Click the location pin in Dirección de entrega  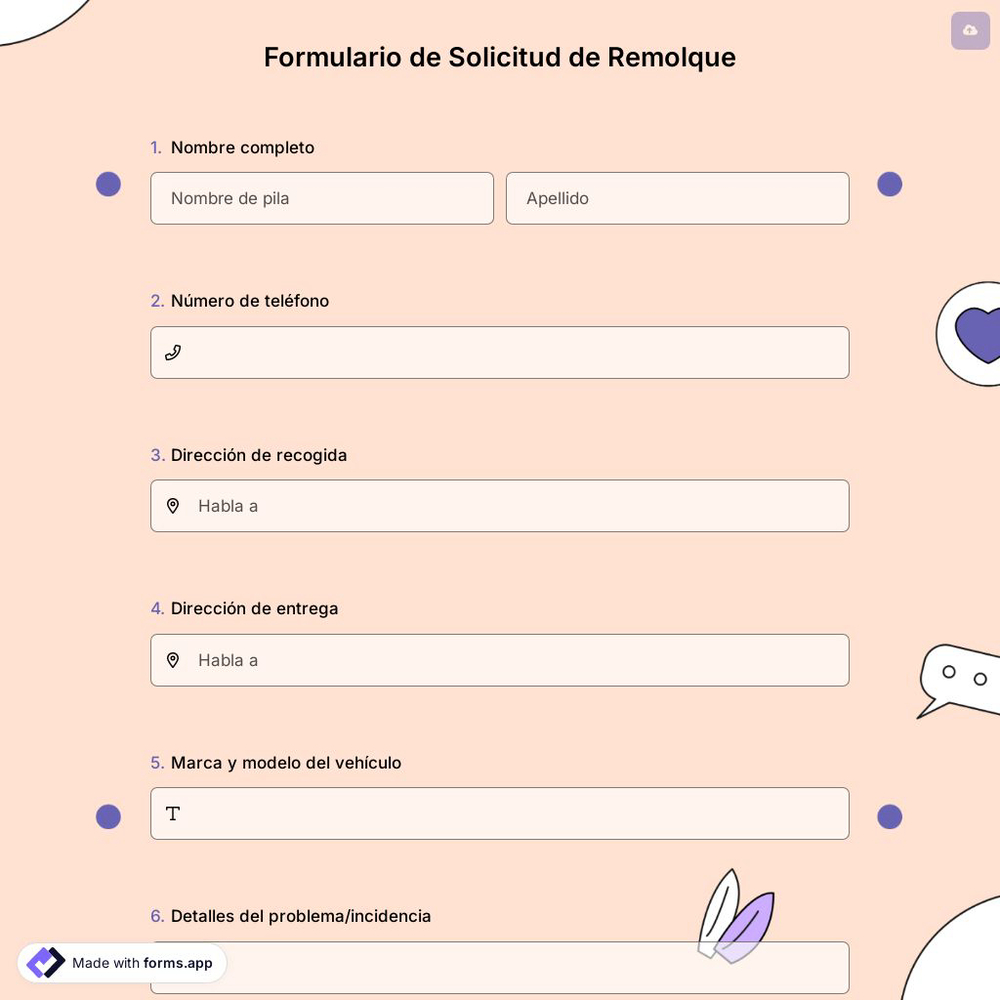pos(173,660)
